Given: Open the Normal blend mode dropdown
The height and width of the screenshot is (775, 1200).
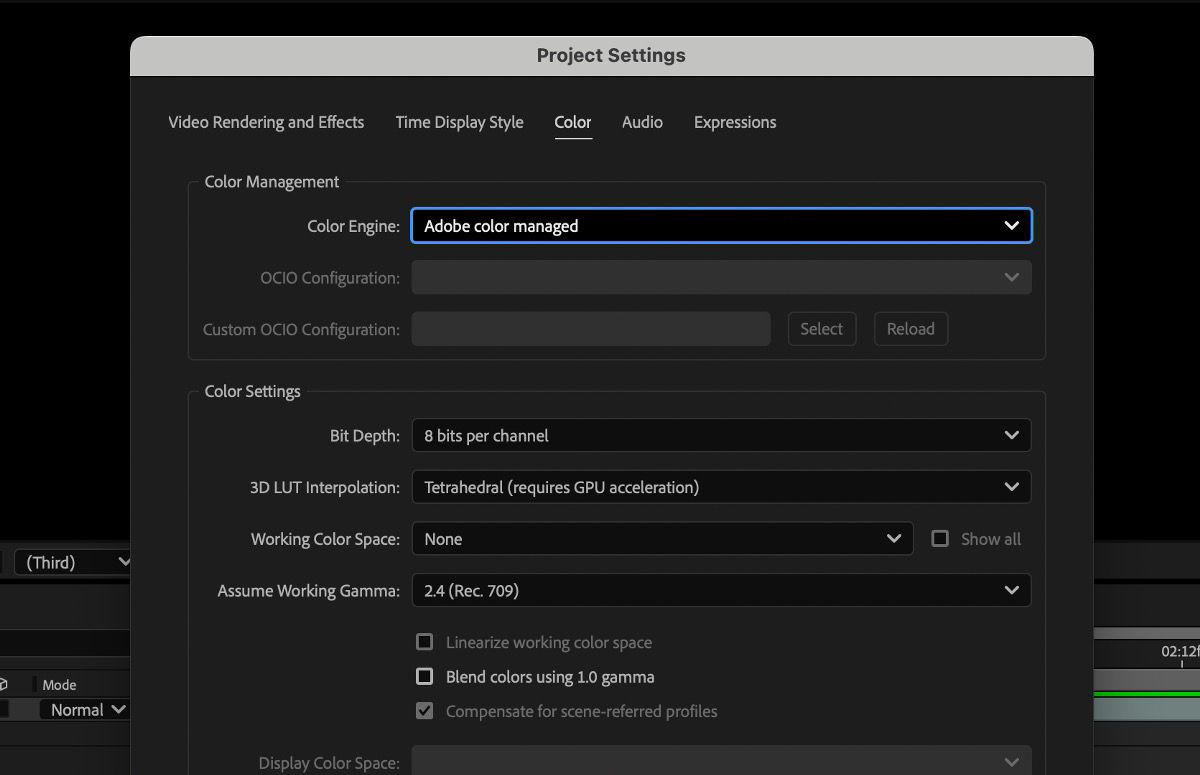Looking at the screenshot, I should (x=85, y=709).
